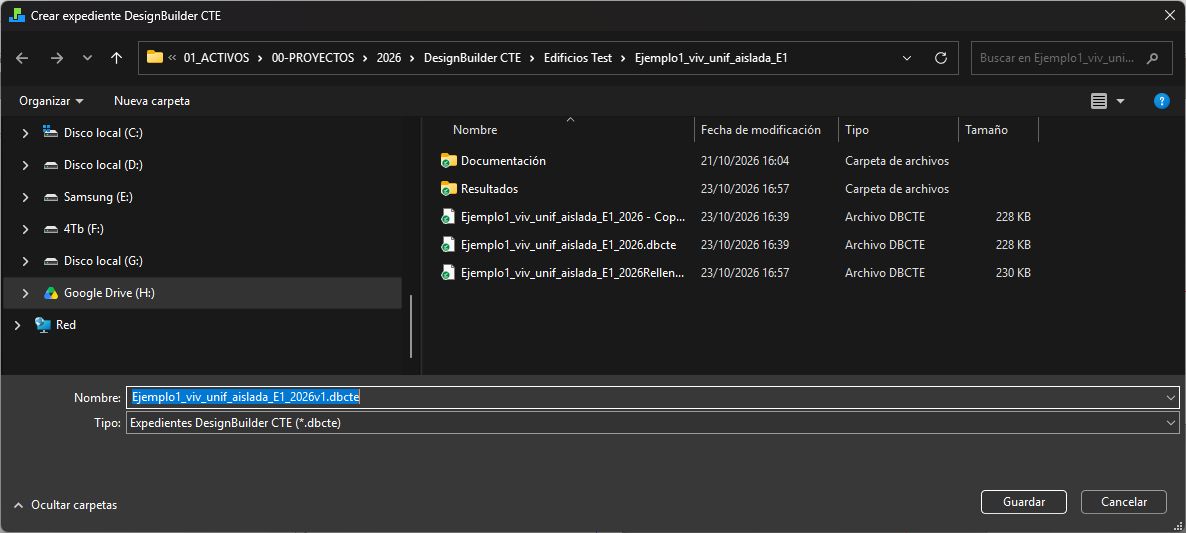Click icon of Ejemplo1_viv_unif_aislada_E1_2026.dbcte file
Image resolution: width=1186 pixels, height=533 pixels.
pos(449,245)
